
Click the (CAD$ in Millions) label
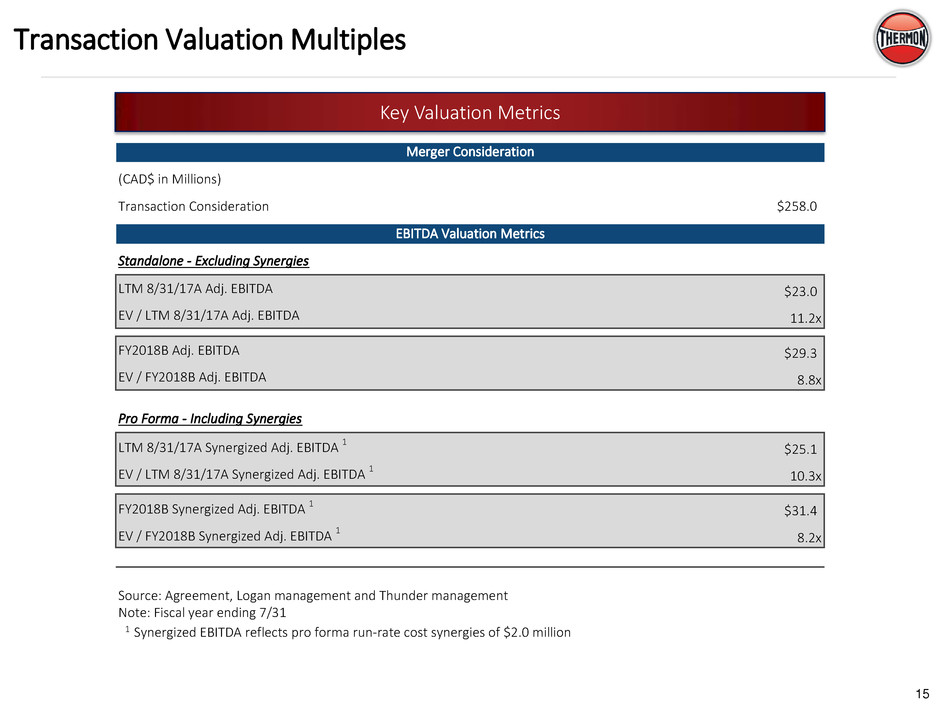point(169,179)
